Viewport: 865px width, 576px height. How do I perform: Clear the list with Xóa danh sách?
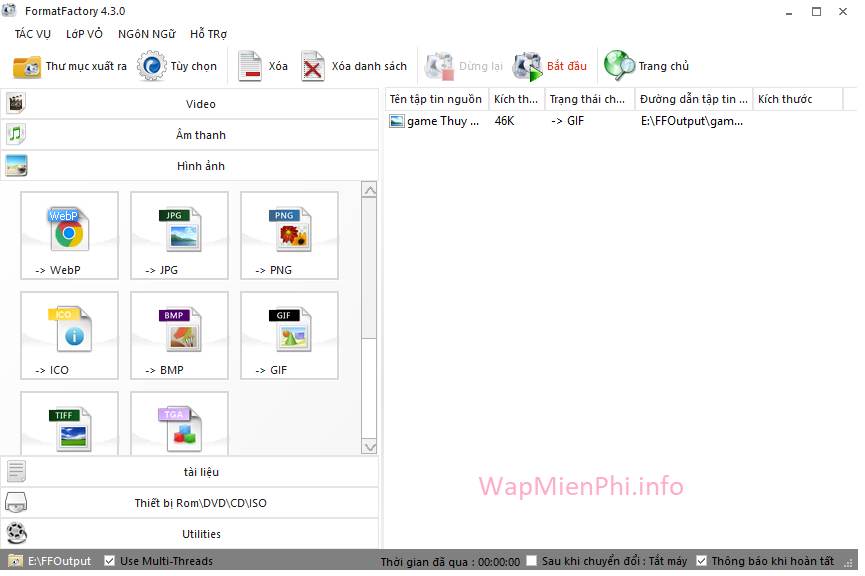(354, 66)
